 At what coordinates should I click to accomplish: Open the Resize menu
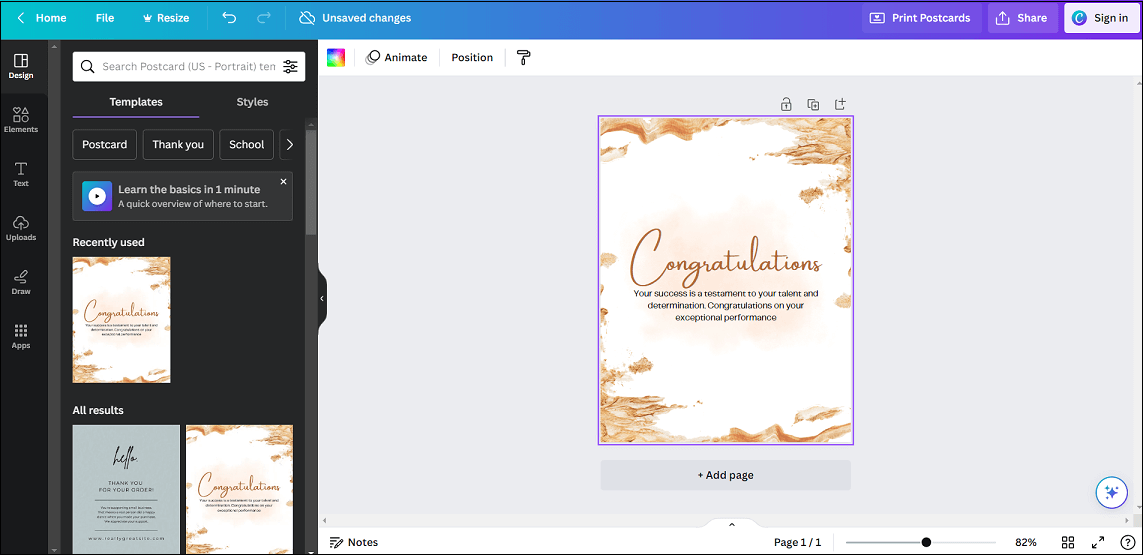click(165, 18)
